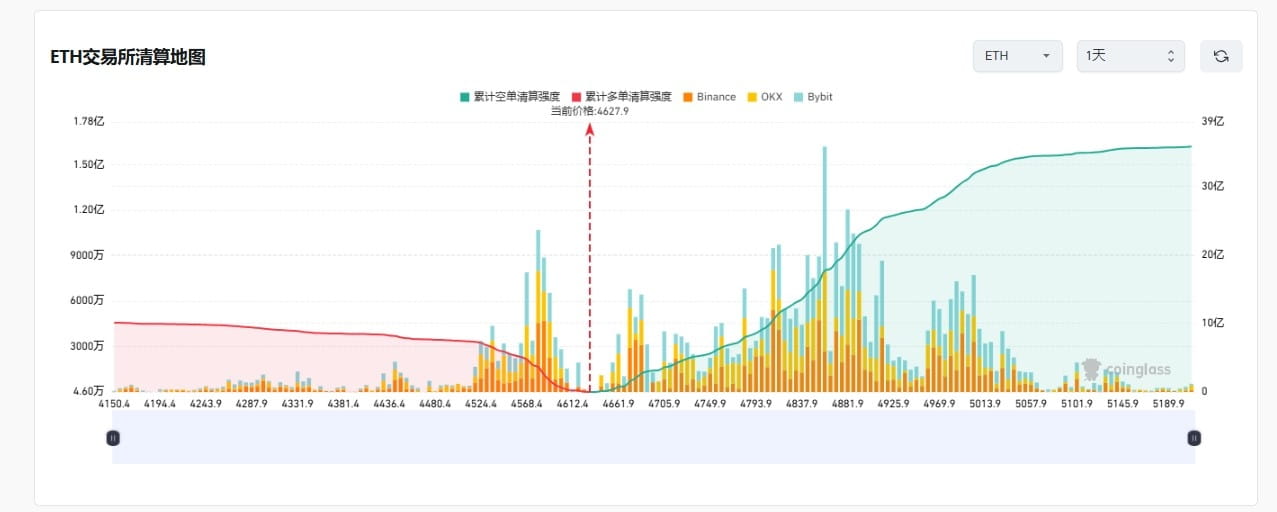Click the yellow OKX legend swatch

pos(752,97)
